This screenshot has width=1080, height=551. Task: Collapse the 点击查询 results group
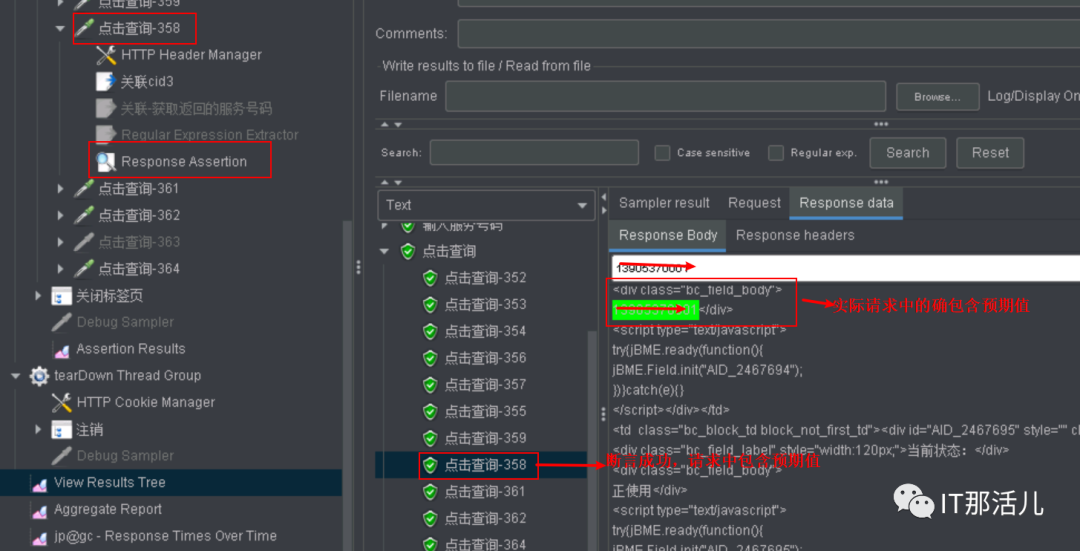[384, 252]
